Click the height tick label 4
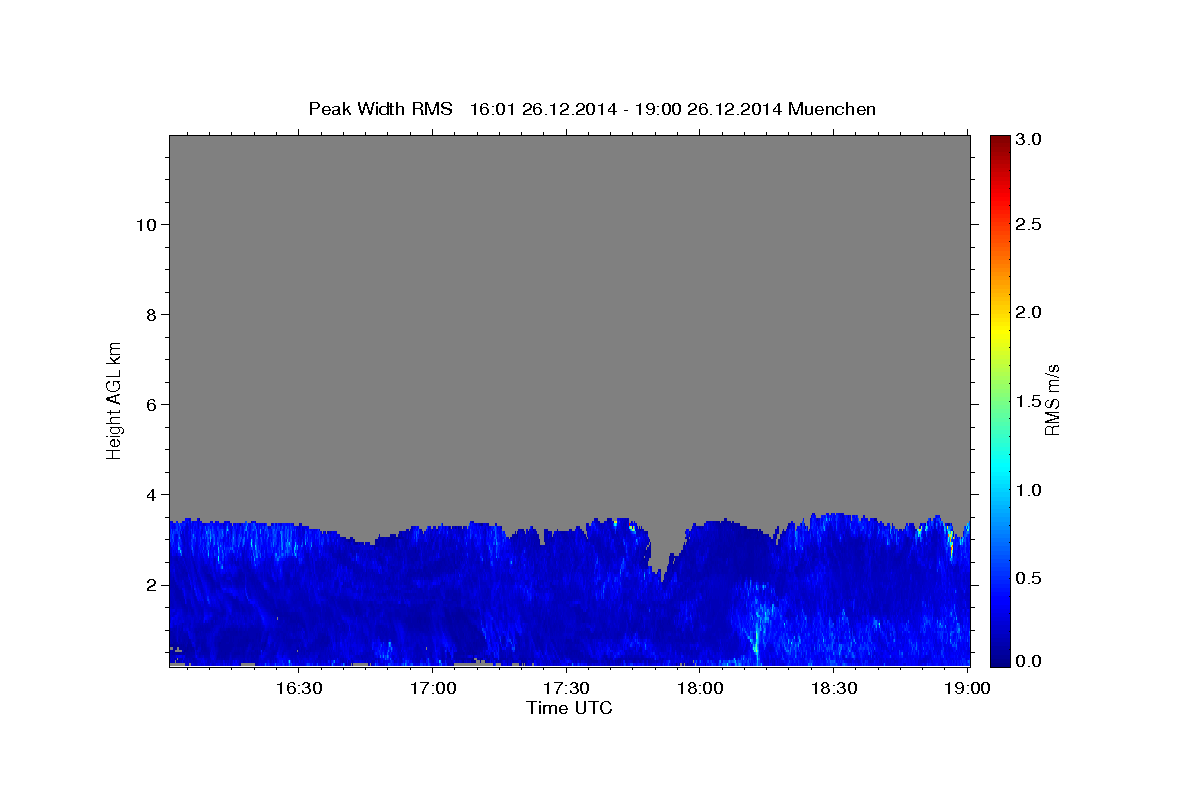The width and height of the screenshot is (1200, 800). coord(150,494)
